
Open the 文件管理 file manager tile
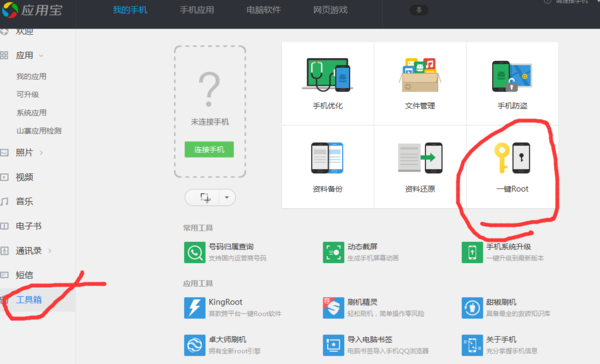(x=420, y=83)
